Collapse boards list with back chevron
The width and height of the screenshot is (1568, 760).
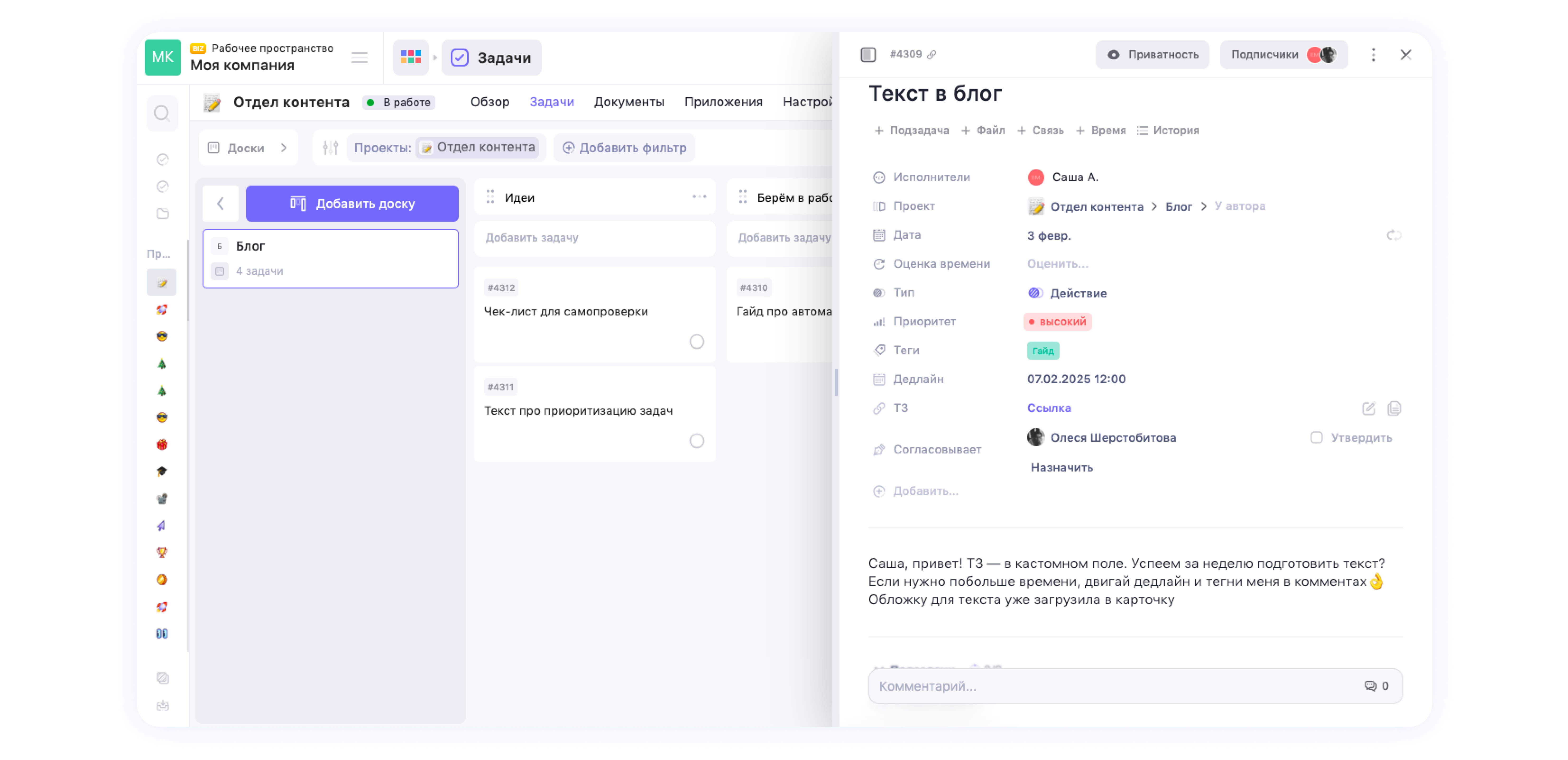tap(220, 203)
